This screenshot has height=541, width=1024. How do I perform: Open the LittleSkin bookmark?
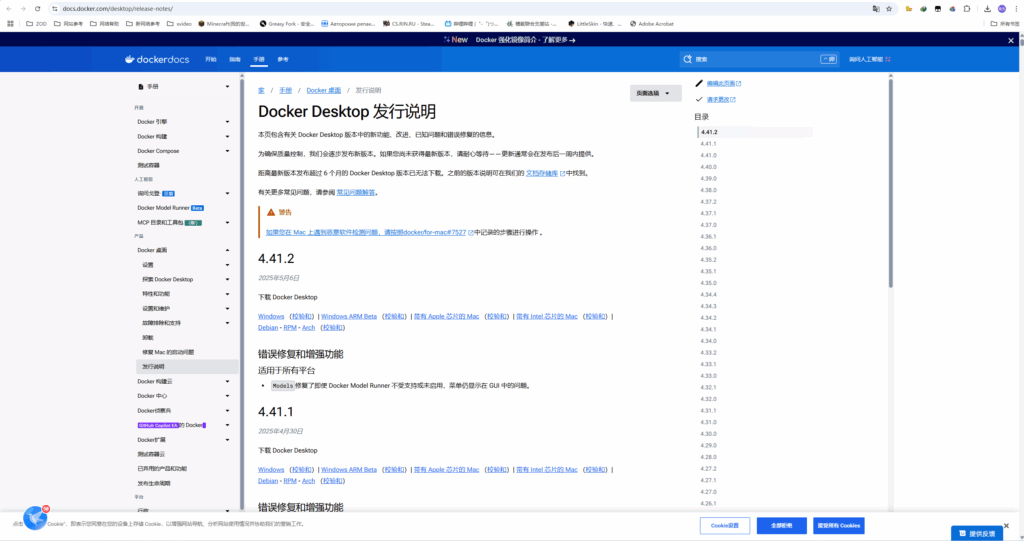pyautogui.click(x=594, y=24)
